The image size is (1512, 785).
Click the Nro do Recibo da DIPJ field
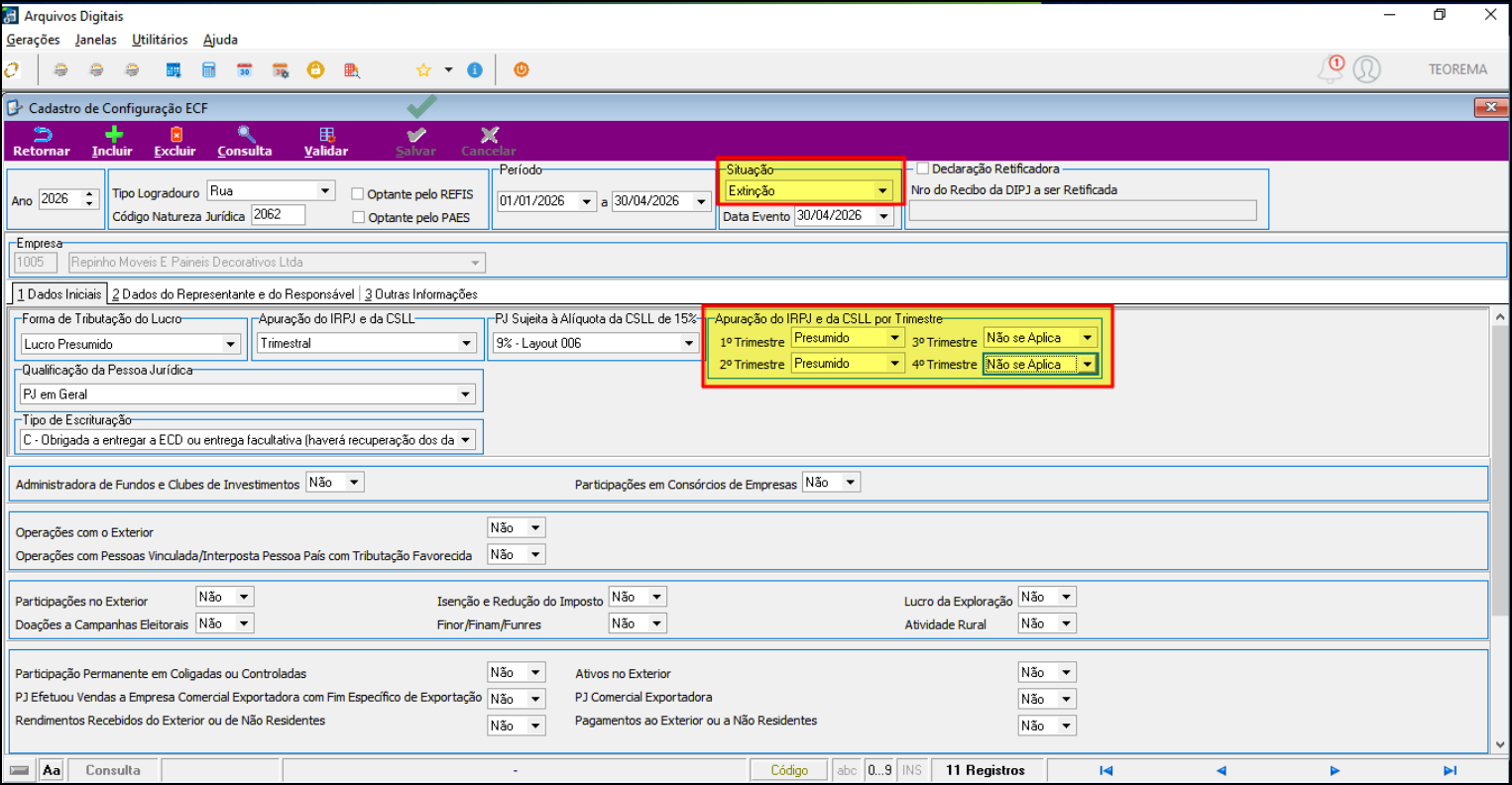click(x=1083, y=210)
